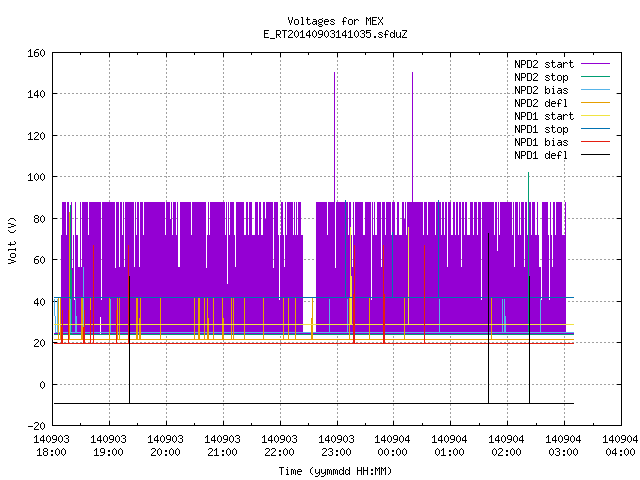The height and width of the screenshot is (480, 640).
Task: Click the y-axis tick value 120
Action: [x=36, y=136]
